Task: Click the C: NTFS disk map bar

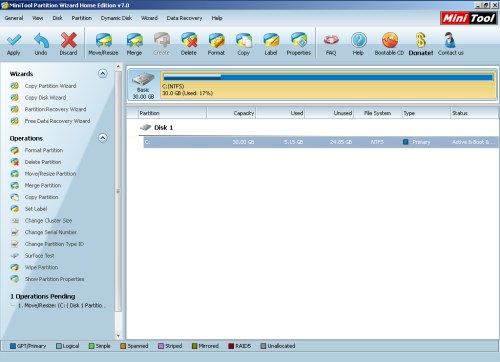Action: [x=328, y=85]
